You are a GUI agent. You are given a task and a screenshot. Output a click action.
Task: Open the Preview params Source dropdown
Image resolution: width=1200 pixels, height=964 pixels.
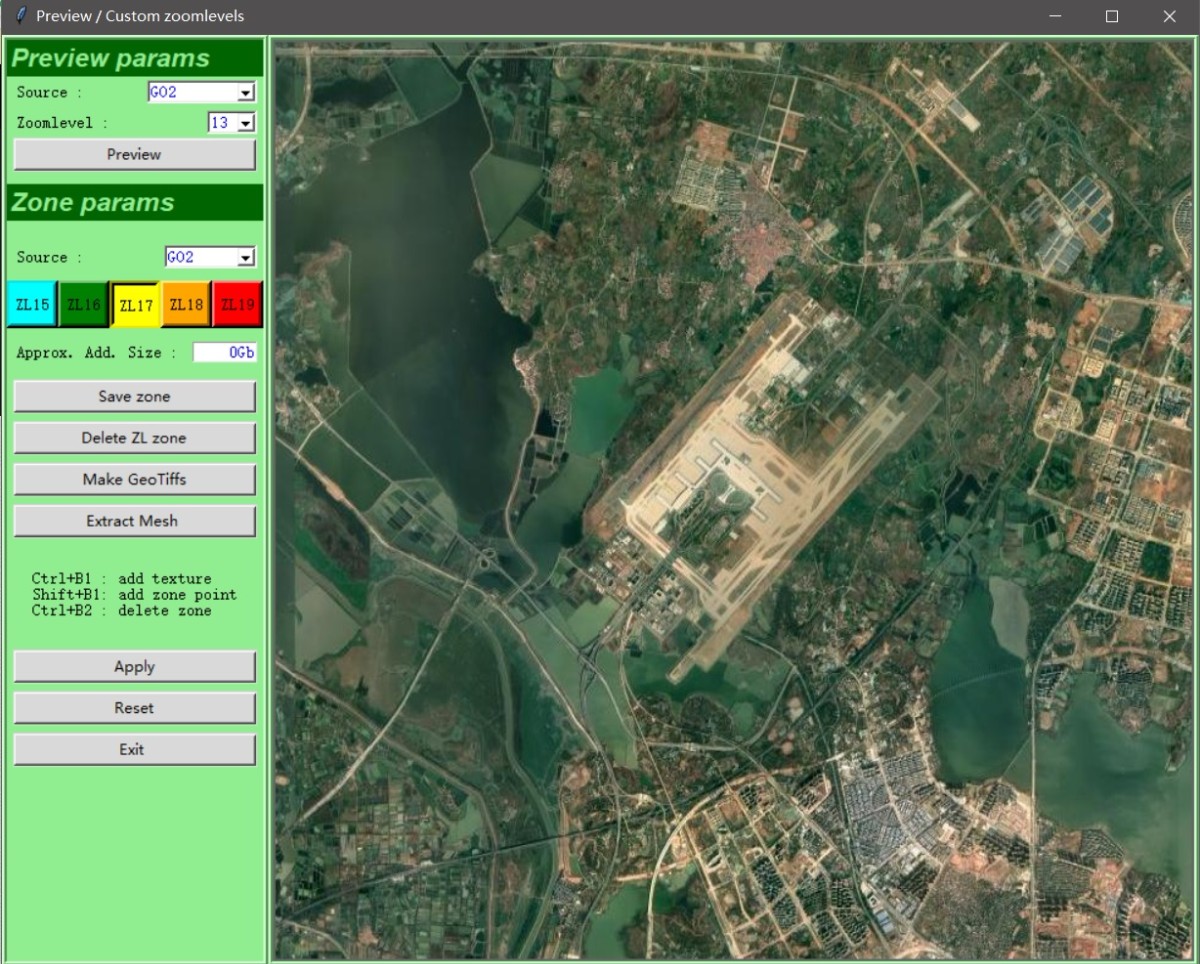coord(245,93)
